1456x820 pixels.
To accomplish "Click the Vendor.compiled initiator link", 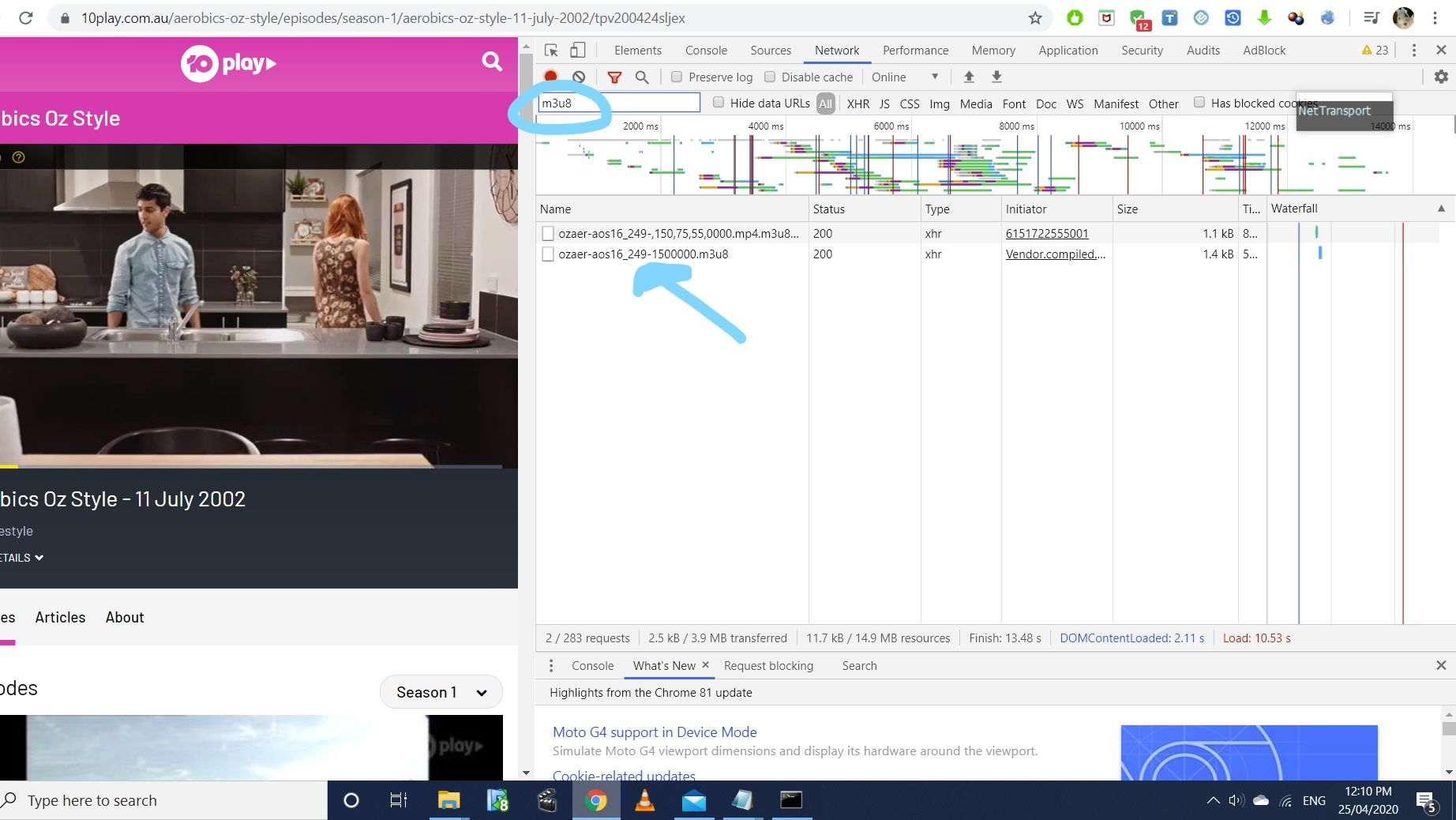I will click(x=1055, y=254).
